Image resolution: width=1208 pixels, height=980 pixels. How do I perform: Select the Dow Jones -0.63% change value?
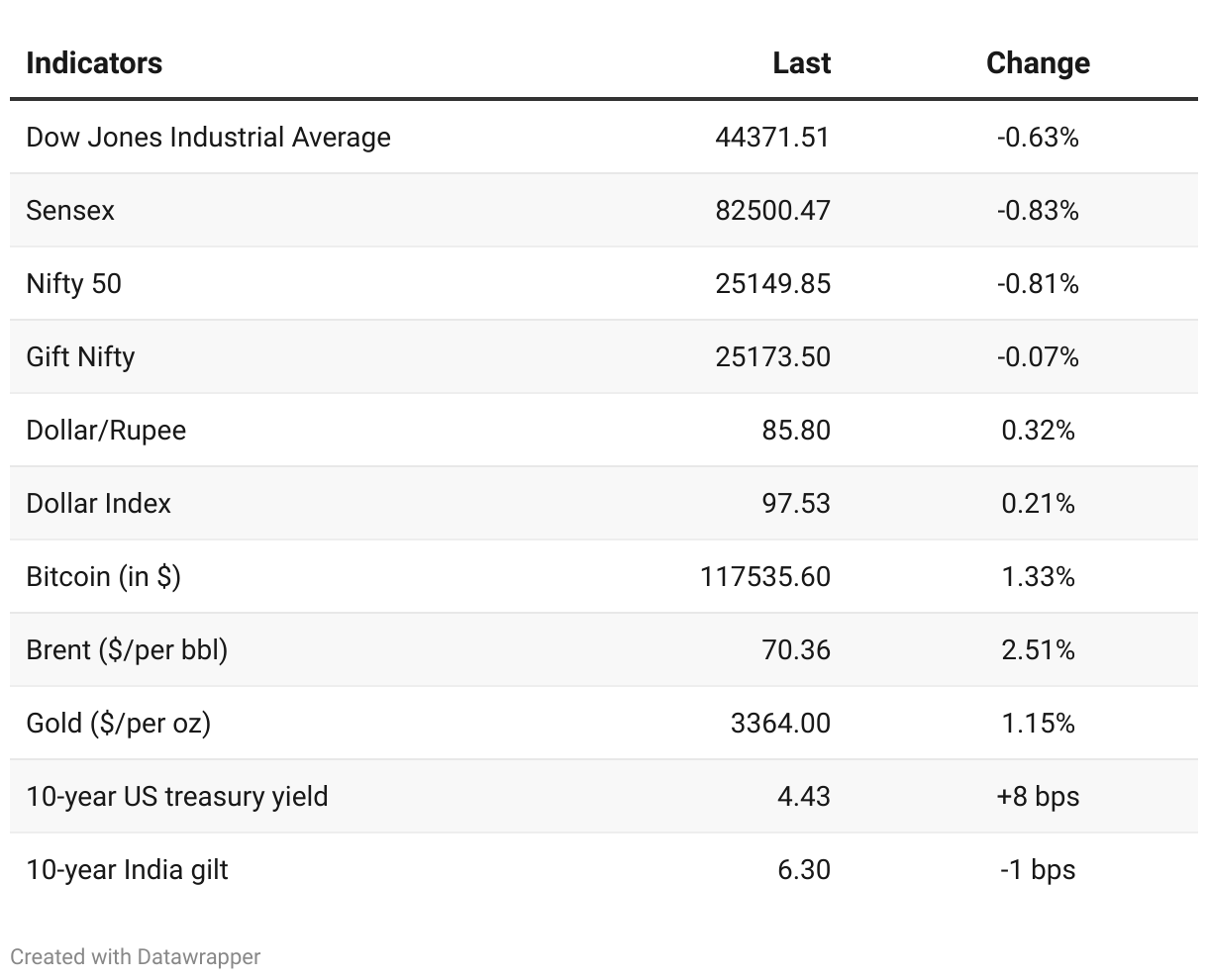[x=1038, y=138]
